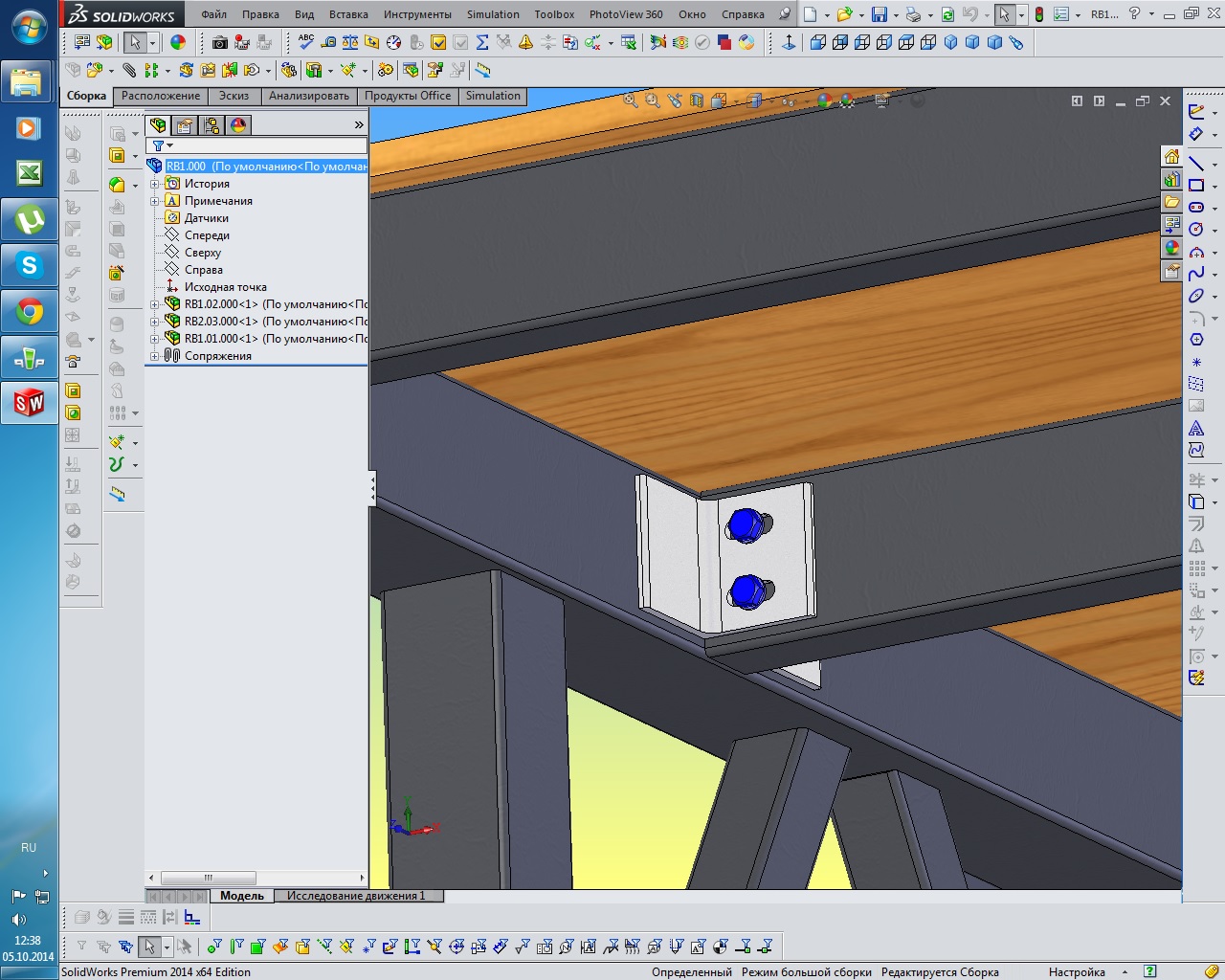Click the Home icon in task pane

(1171, 157)
